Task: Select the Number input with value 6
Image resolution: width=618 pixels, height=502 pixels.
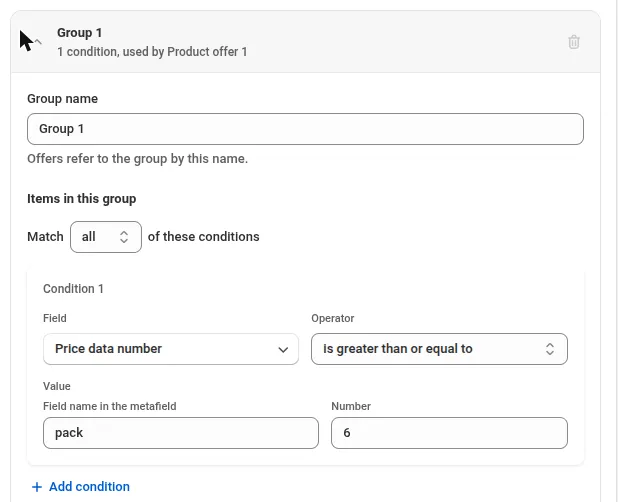Action: [449, 433]
